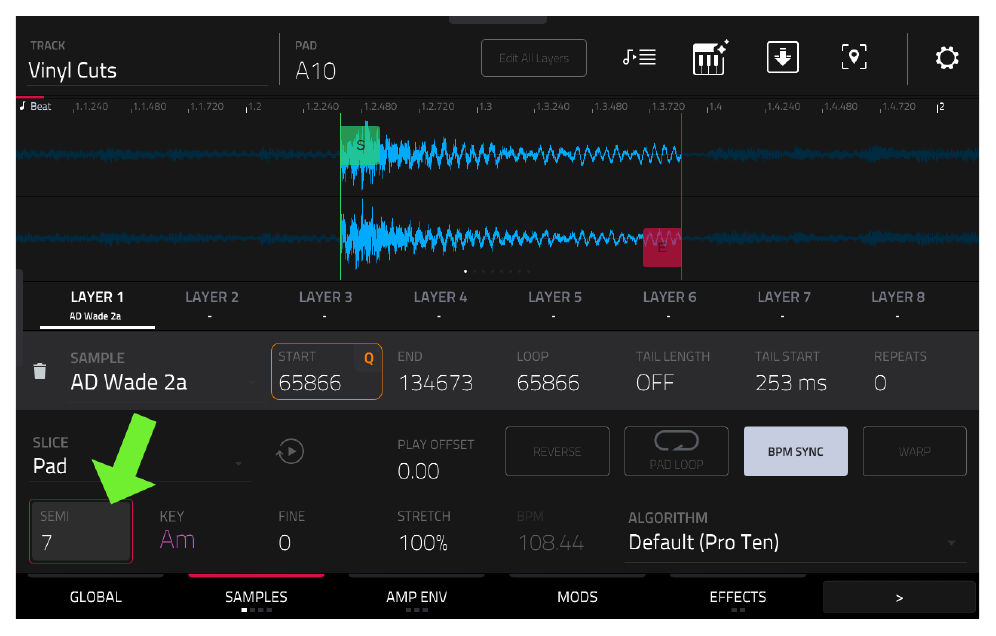Open the keyboard sparkle icon
Screen dimensions: 996x636
(710, 58)
